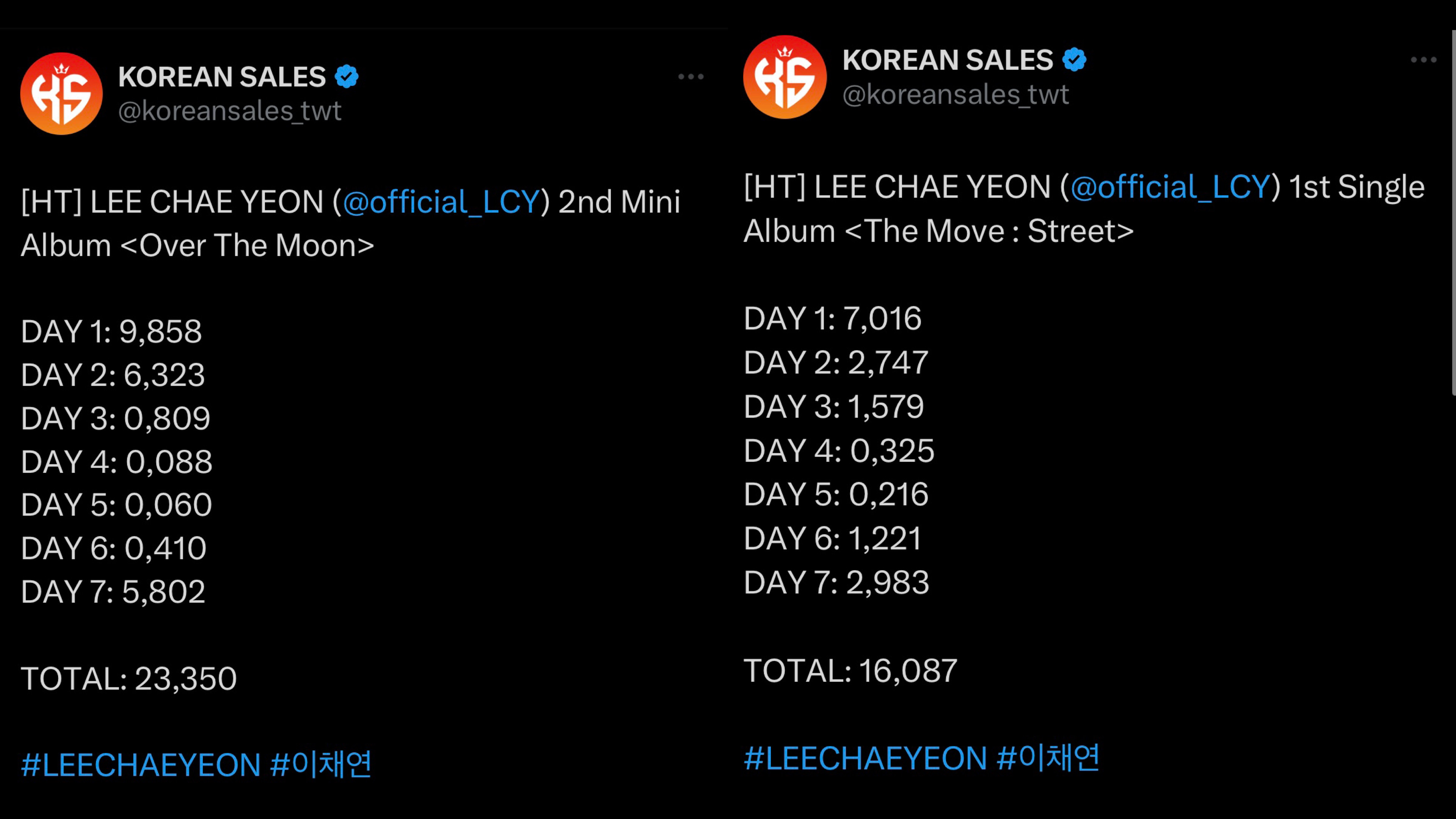Click the right tweet's blue verified badge

point(1074,60)
